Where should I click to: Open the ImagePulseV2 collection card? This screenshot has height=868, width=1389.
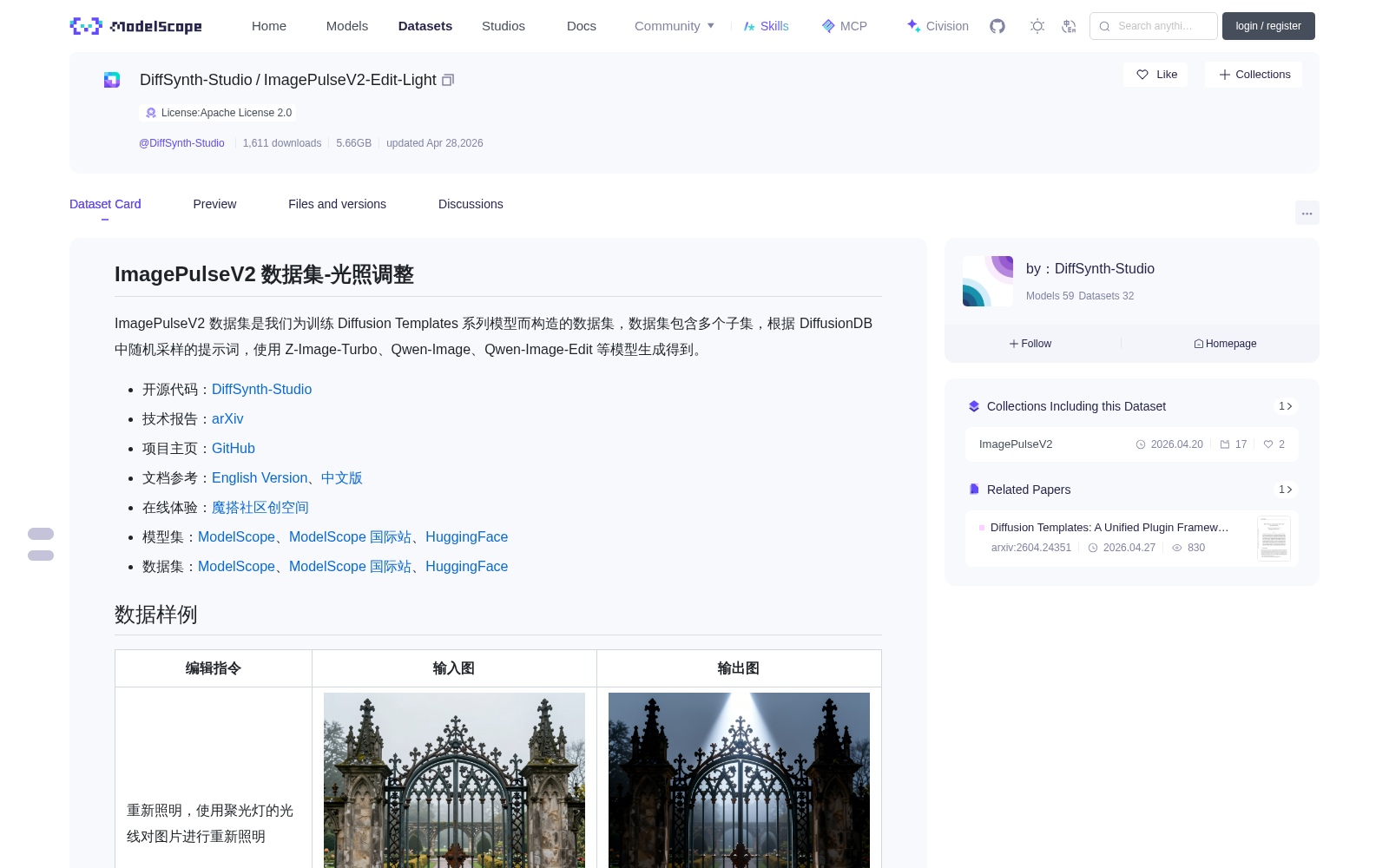tap(1132, 444)
